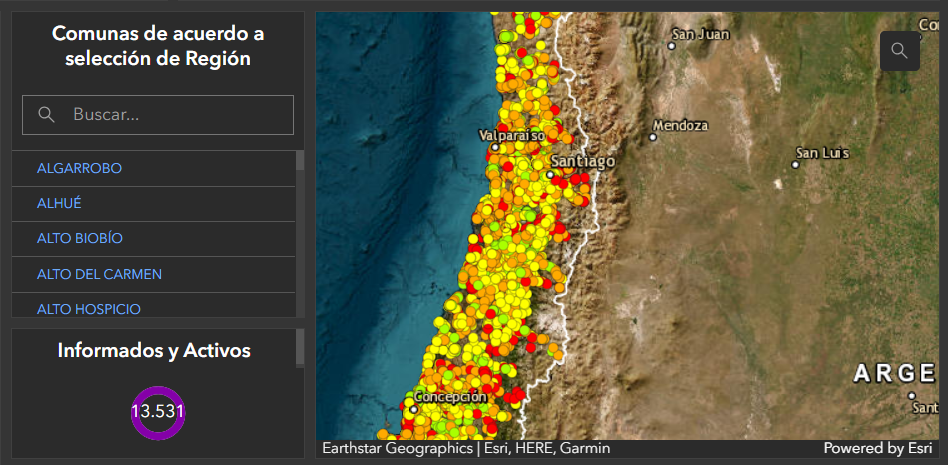Viewport: 948px width, 465px height.
Task: Click the Informados y Activos panel title
Action: click(x=154, y=351)
